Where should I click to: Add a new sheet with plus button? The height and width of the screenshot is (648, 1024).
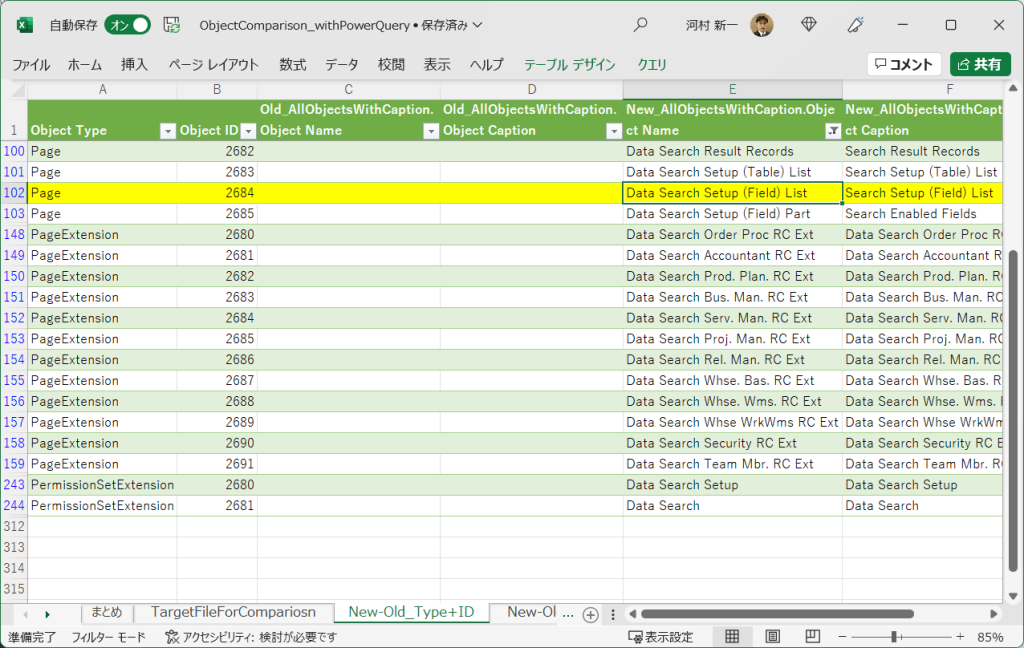(590, 614)
